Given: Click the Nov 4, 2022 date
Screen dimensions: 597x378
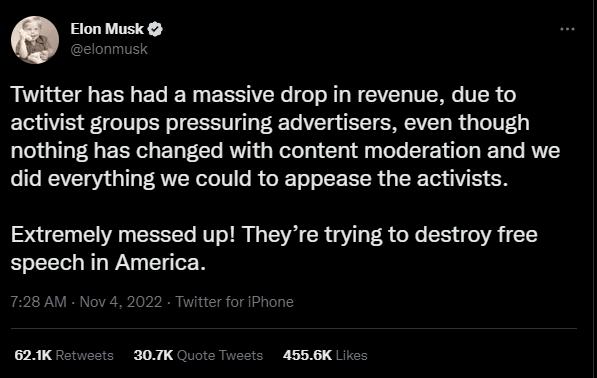Looking at the screenshot, I should [x=121, y=302].
